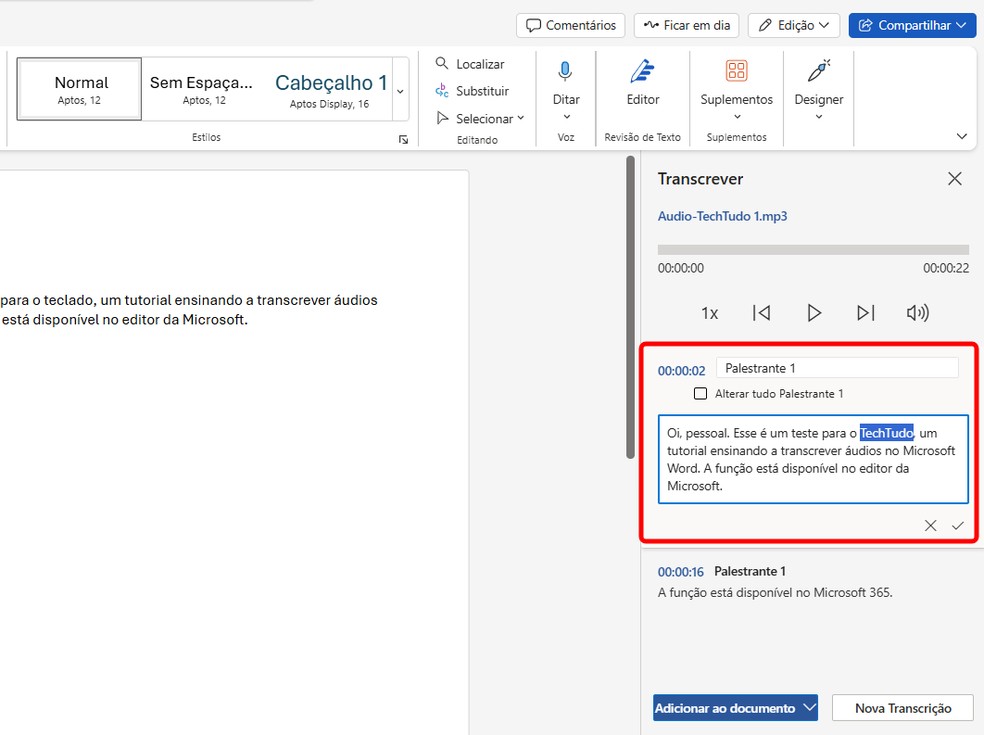Skip backward in the audio
Image resolution: width=984 pixels, height=735 pixels.
(761, 313)
